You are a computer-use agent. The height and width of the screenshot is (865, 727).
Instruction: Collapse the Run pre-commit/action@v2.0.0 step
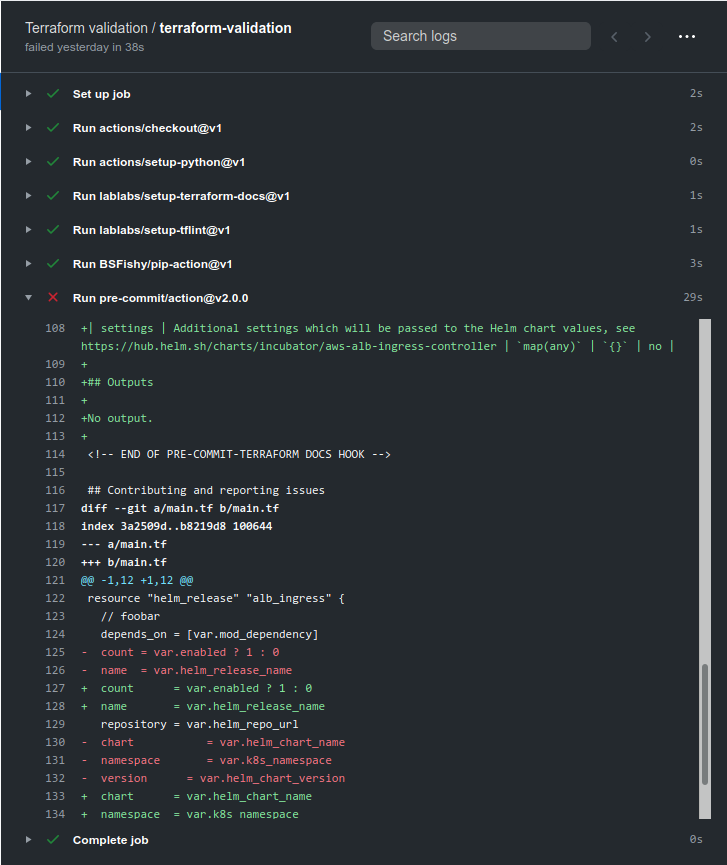point(28,297)
